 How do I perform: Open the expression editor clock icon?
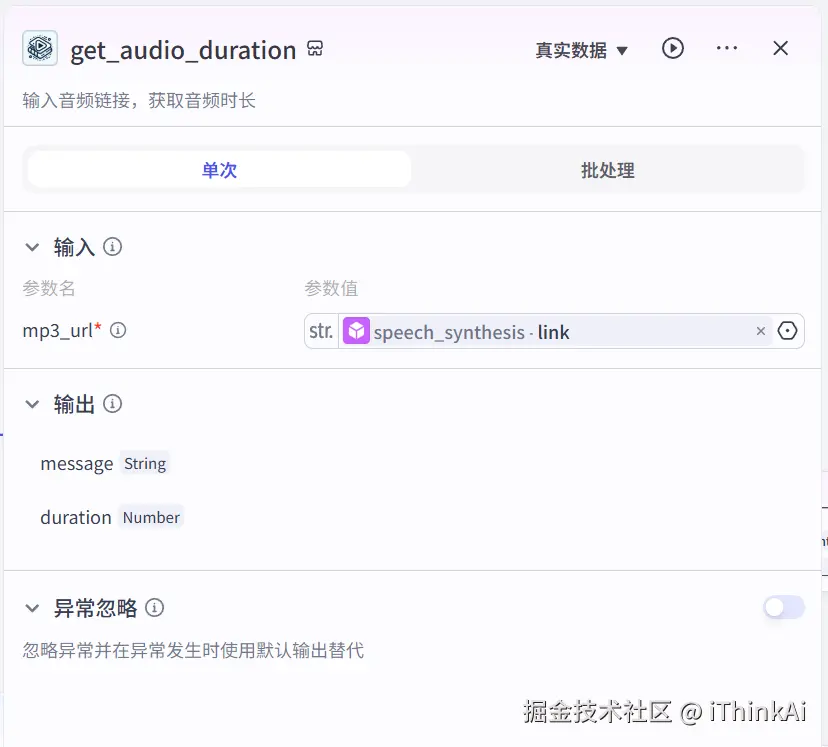(x=787, y=330)
